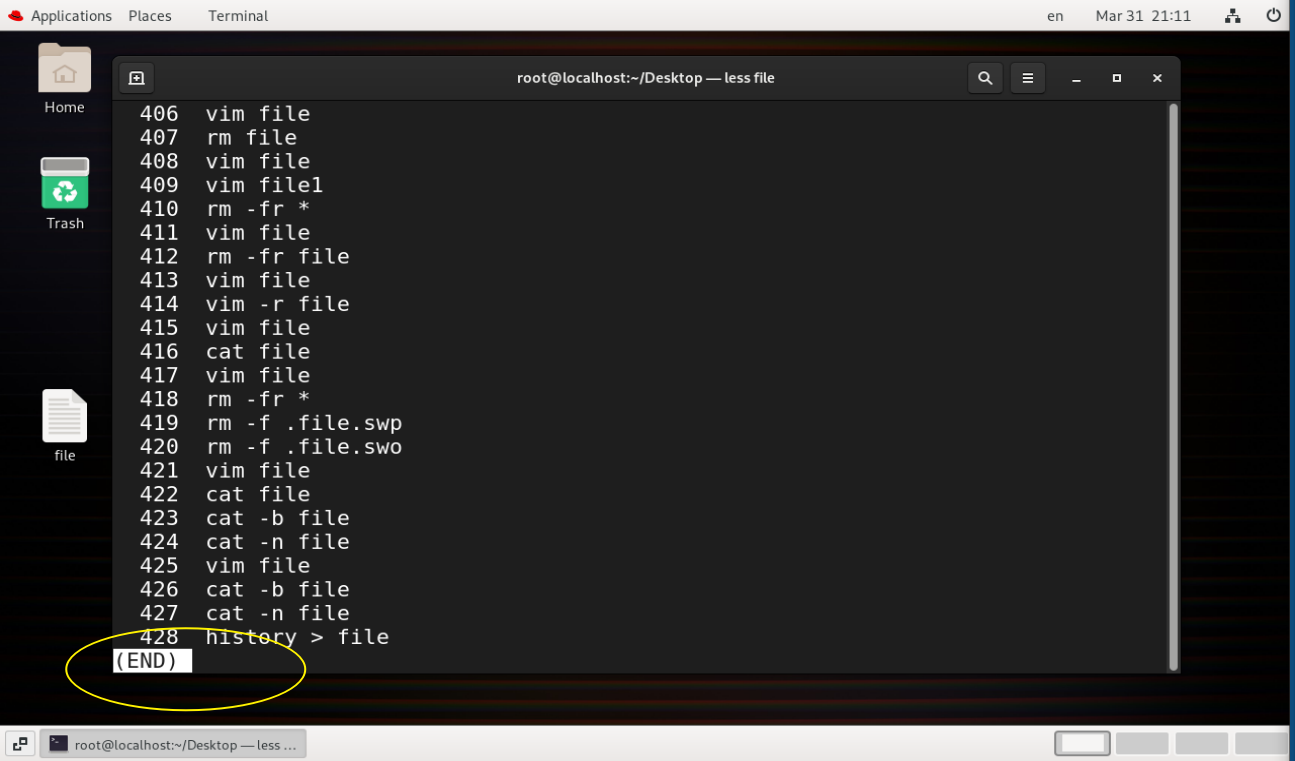Maximize the terminal window
The image size is (1295, 761).
pyautogui.click(x=1117, y=78)
